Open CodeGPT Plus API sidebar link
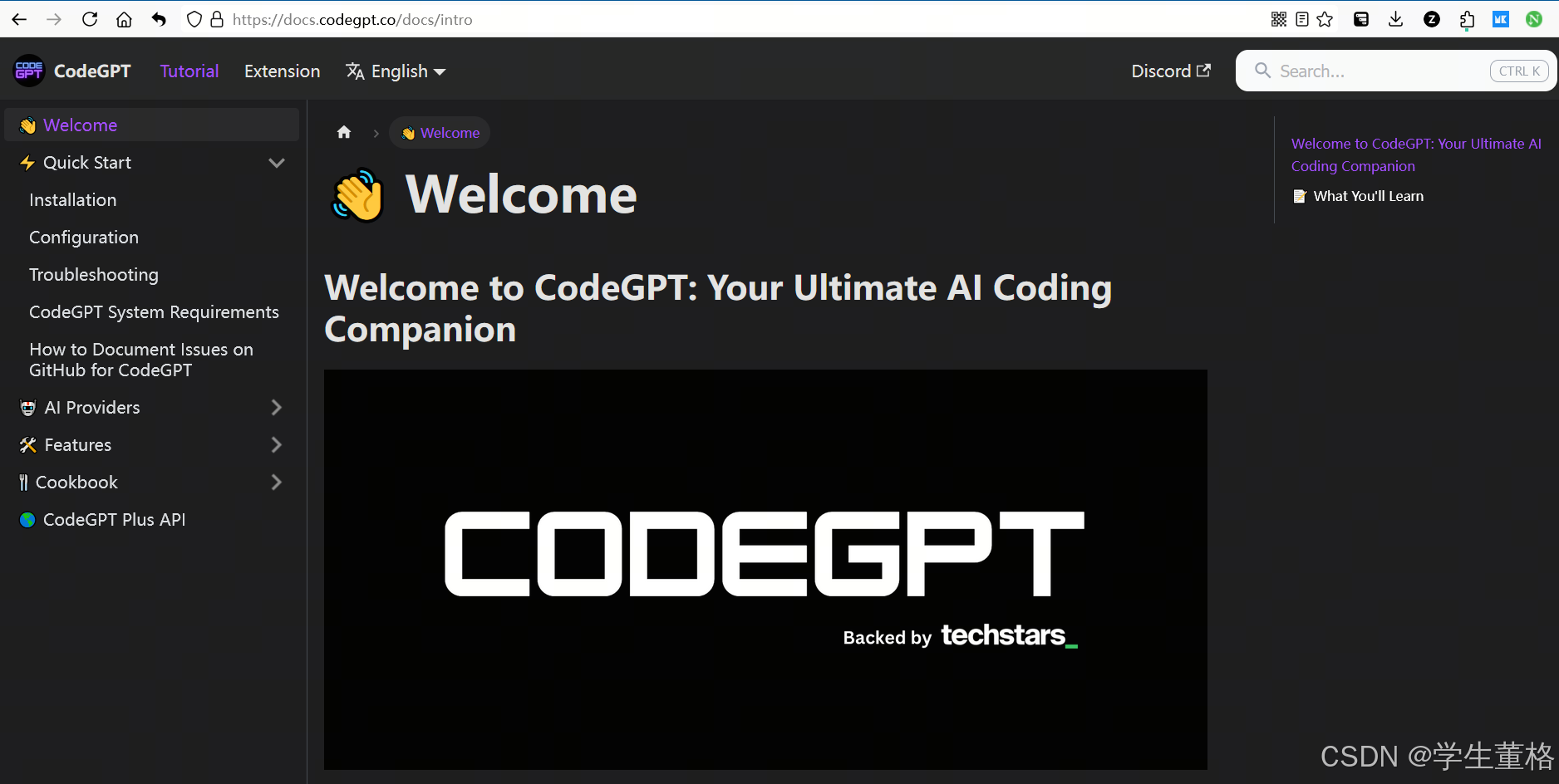Viewport: 1559px width, 784px height. 115,520
